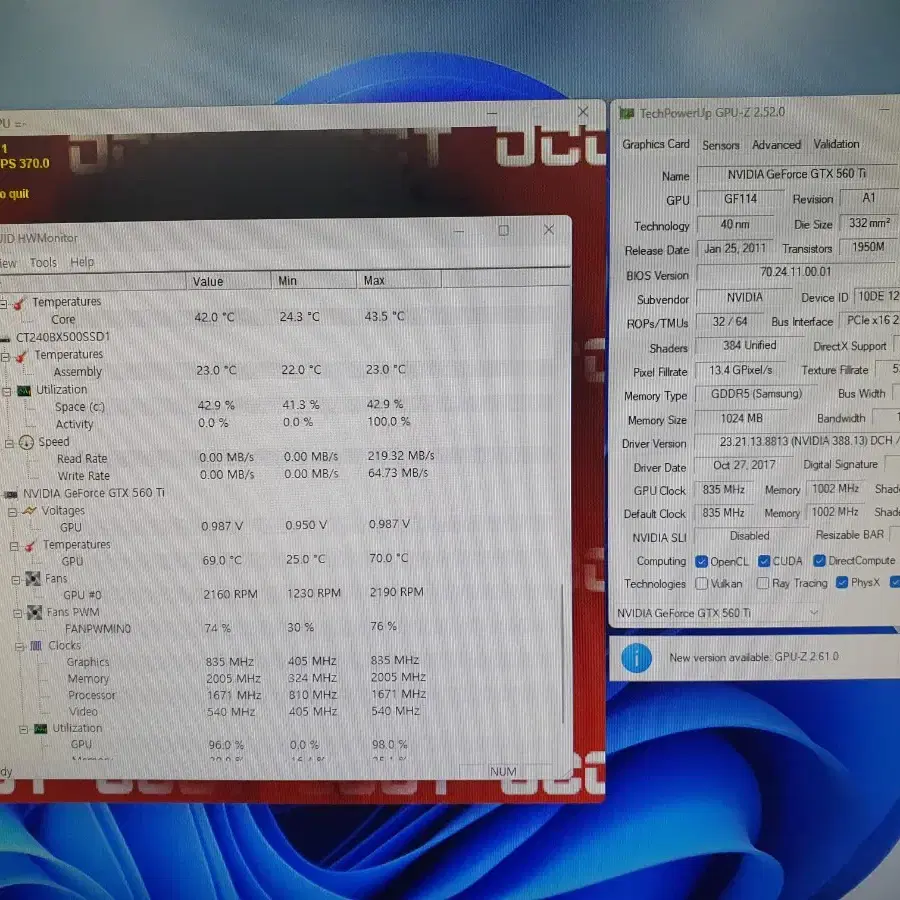Open the Advanced tab in GPU-Z

click(x=776, y=145)
